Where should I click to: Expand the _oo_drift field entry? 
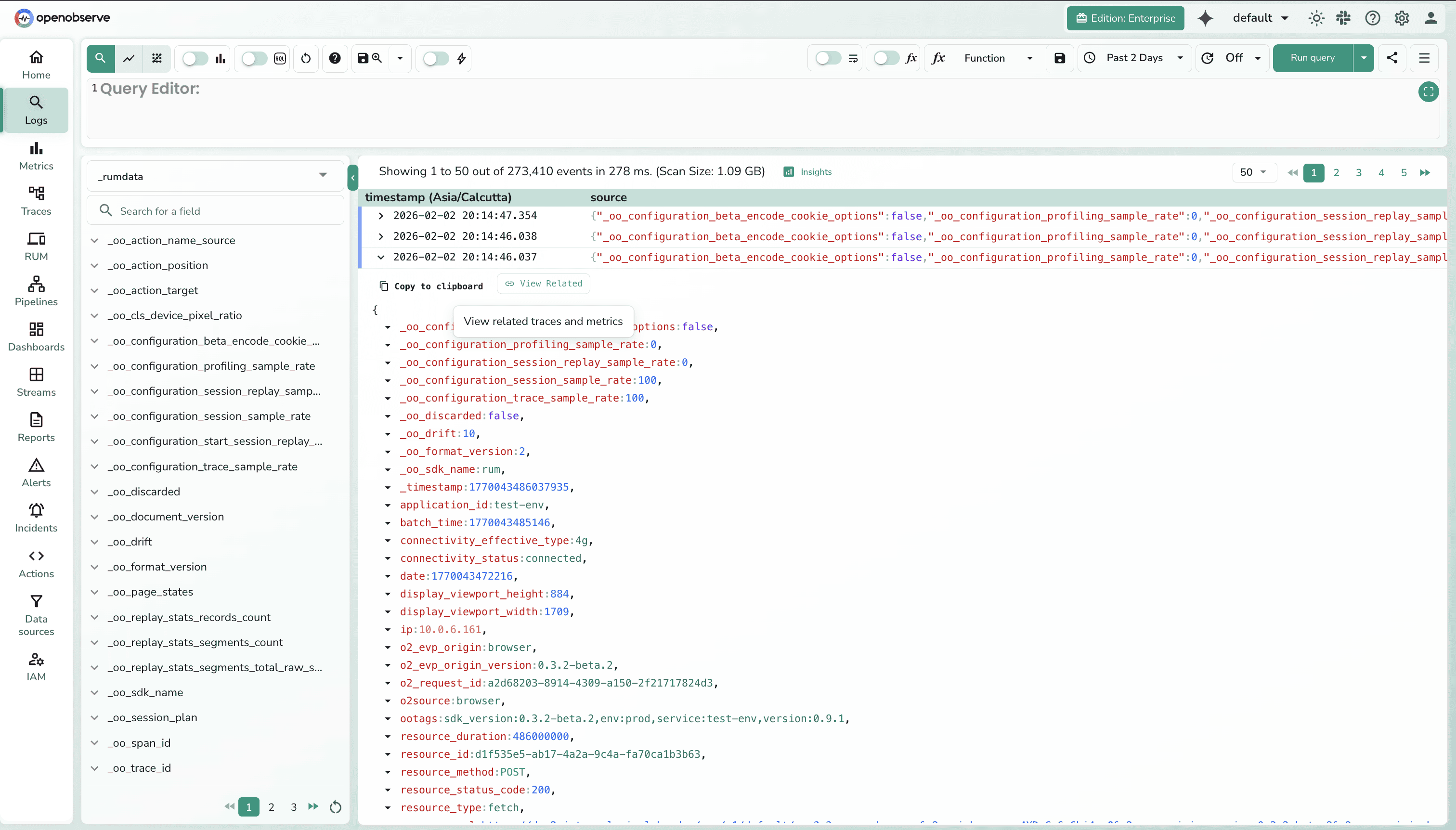[94, 541]
